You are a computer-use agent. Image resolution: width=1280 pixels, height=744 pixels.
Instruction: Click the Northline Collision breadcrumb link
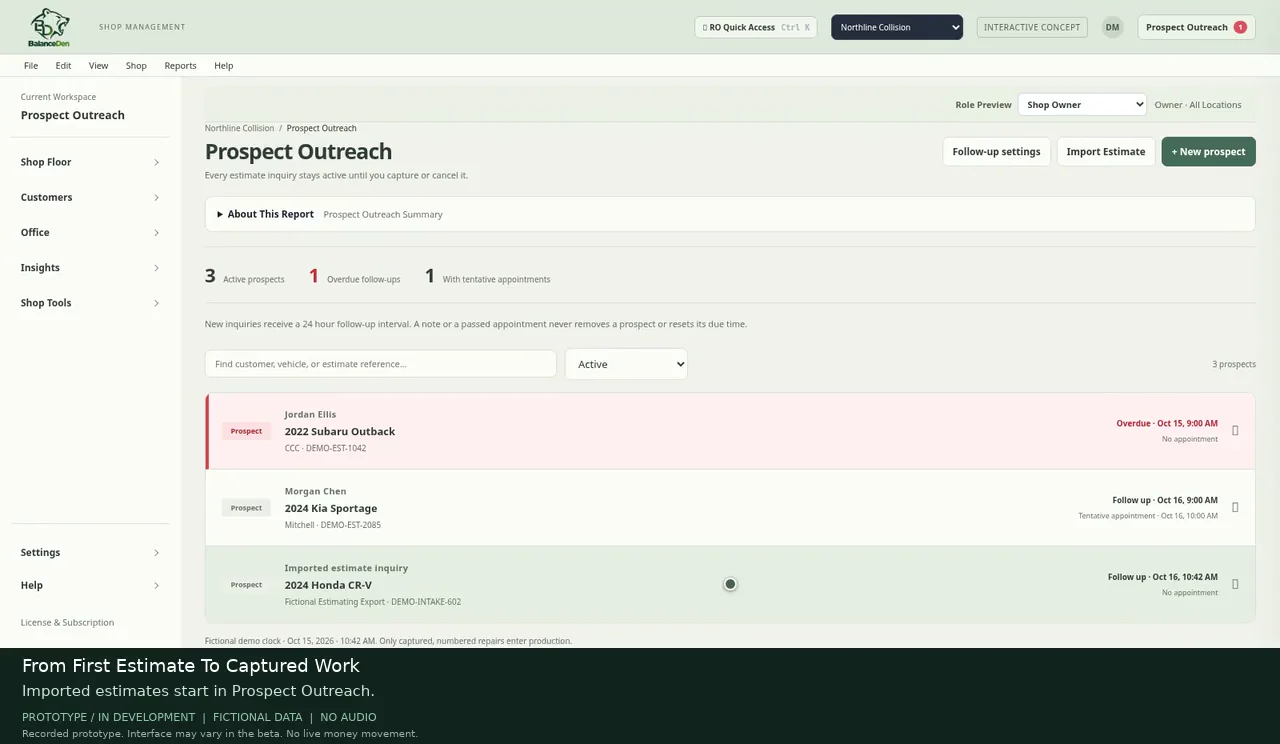click(239, 128)
